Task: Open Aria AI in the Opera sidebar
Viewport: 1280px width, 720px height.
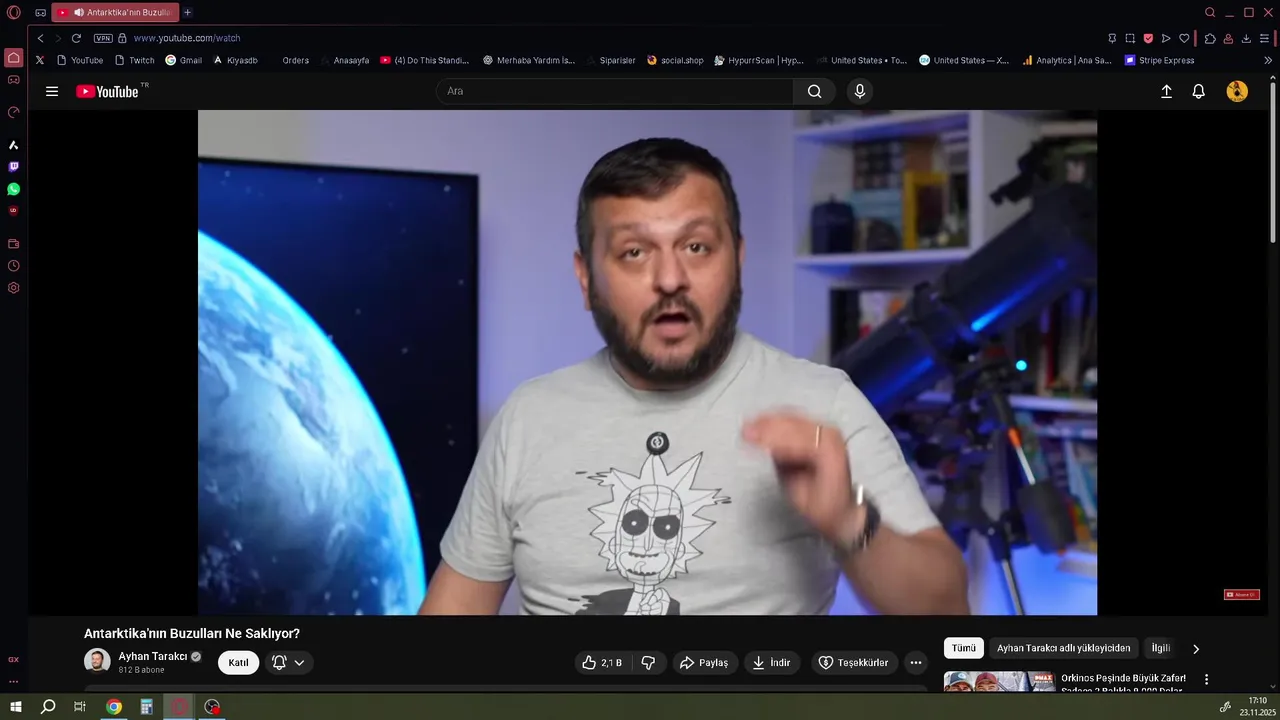Action: 13,145
